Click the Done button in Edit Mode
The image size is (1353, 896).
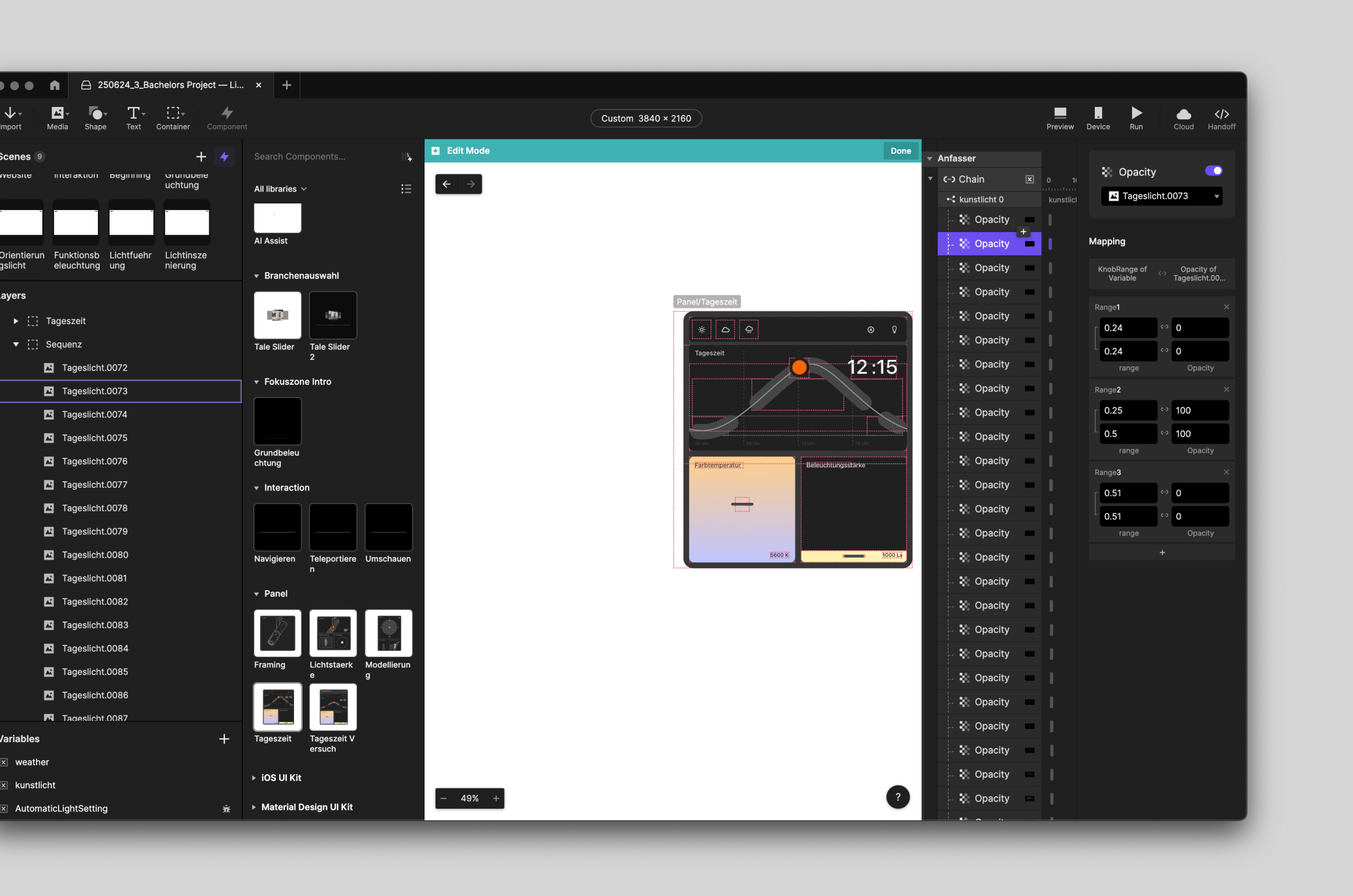pos(900,151)
